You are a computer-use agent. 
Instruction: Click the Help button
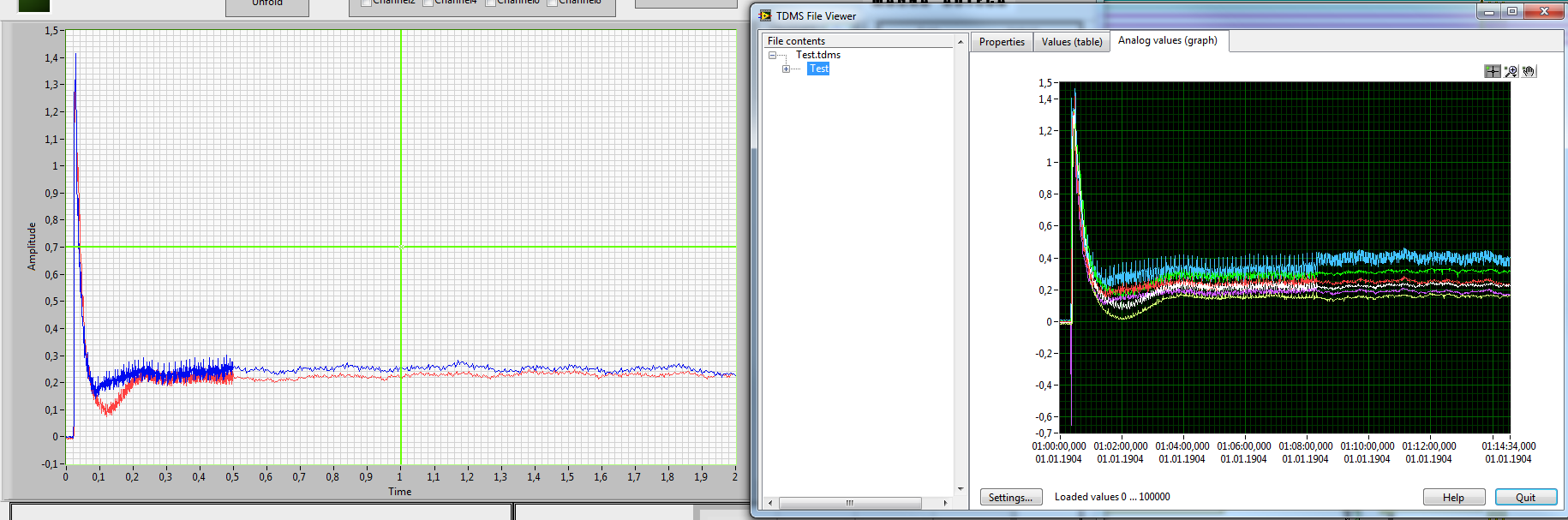1454,498
